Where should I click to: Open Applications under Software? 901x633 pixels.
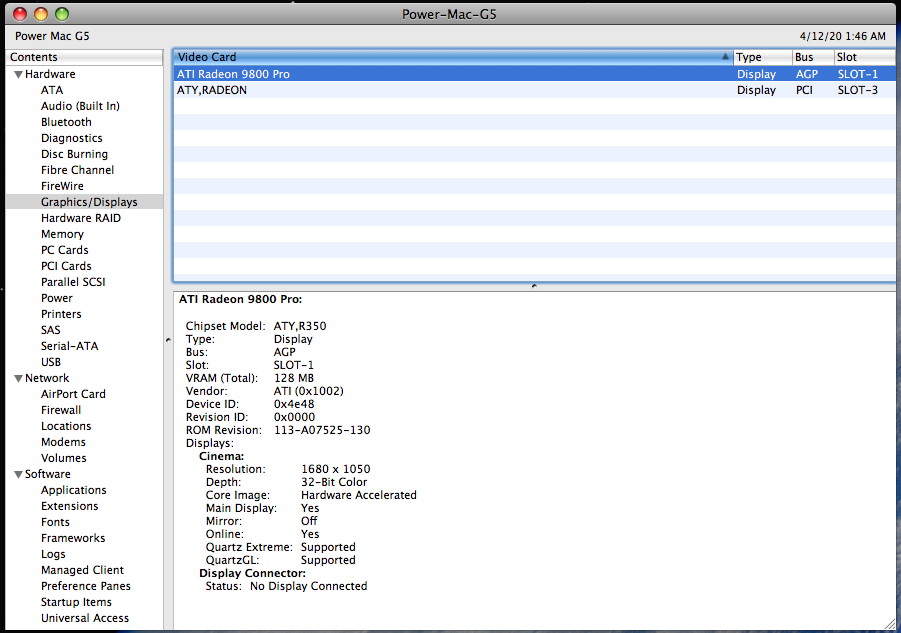(74, 490)
